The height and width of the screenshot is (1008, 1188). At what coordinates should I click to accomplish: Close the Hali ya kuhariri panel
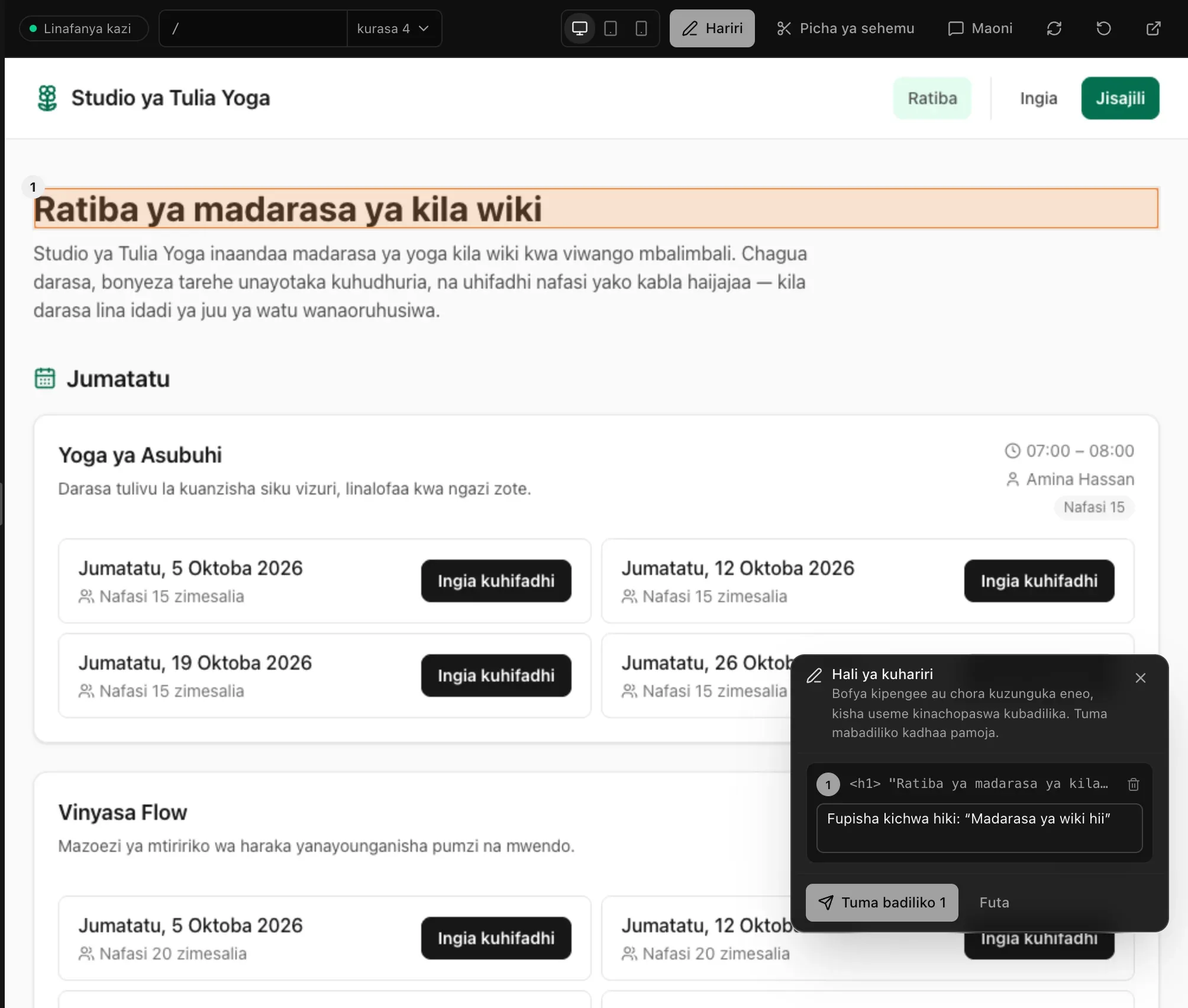[x=1141, y=678]
